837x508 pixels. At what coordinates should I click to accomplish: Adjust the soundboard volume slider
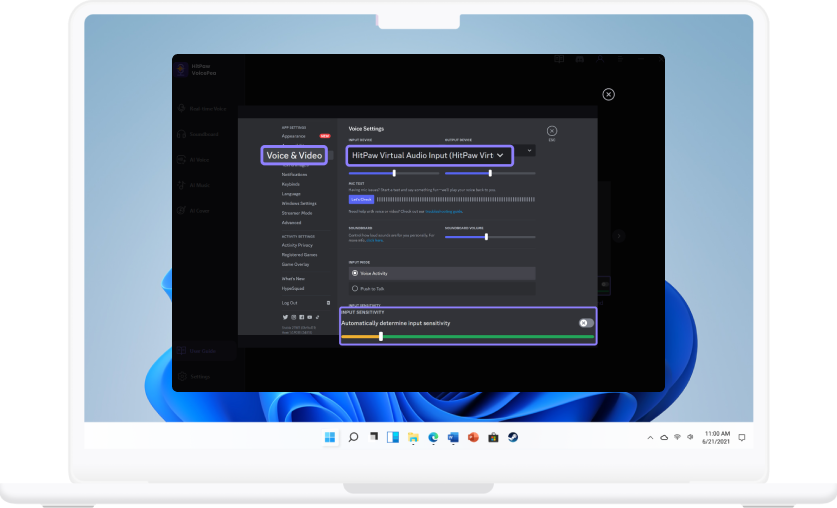pyautogui.click(x=486, y=236)
